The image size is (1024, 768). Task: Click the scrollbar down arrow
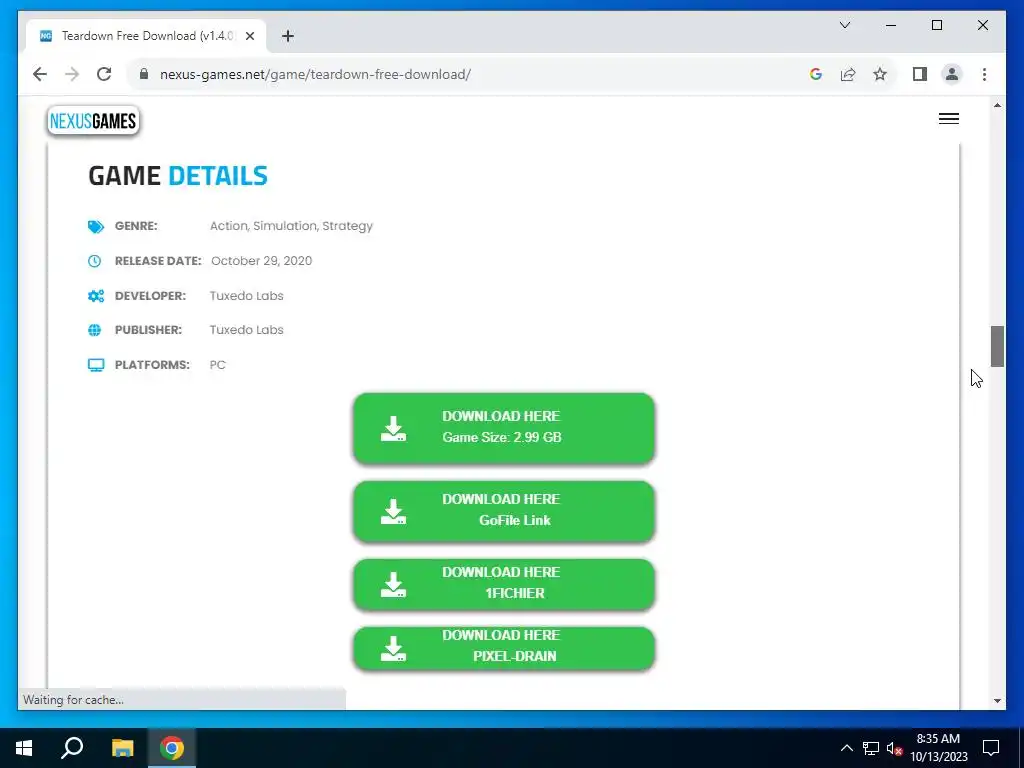tap(997, 701)
